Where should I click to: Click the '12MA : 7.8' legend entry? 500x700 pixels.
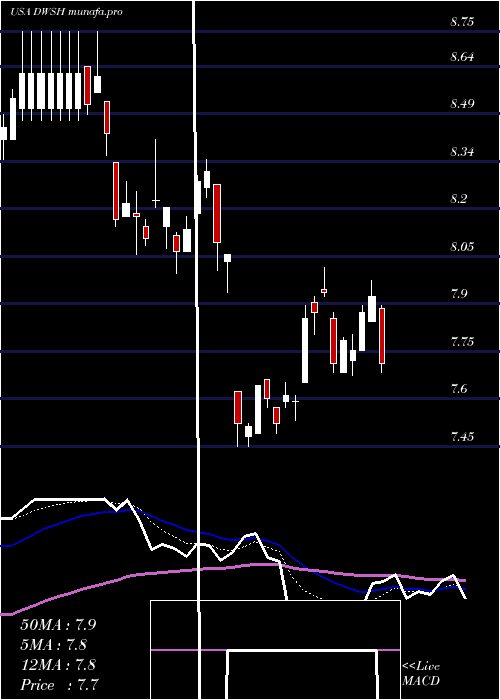(x=58, y=665)
